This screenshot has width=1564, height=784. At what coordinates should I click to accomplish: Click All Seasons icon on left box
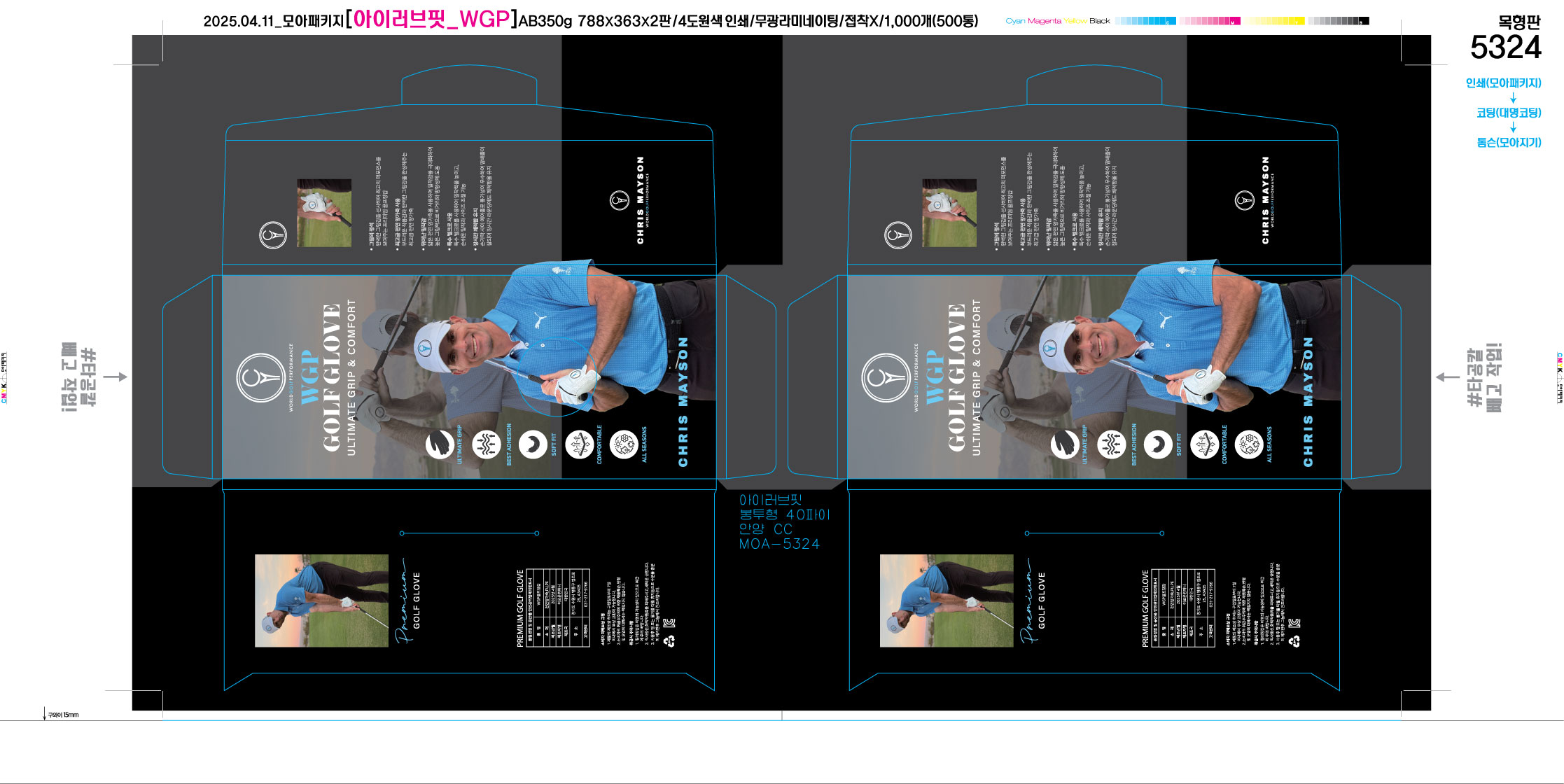[x=623, y=444]
